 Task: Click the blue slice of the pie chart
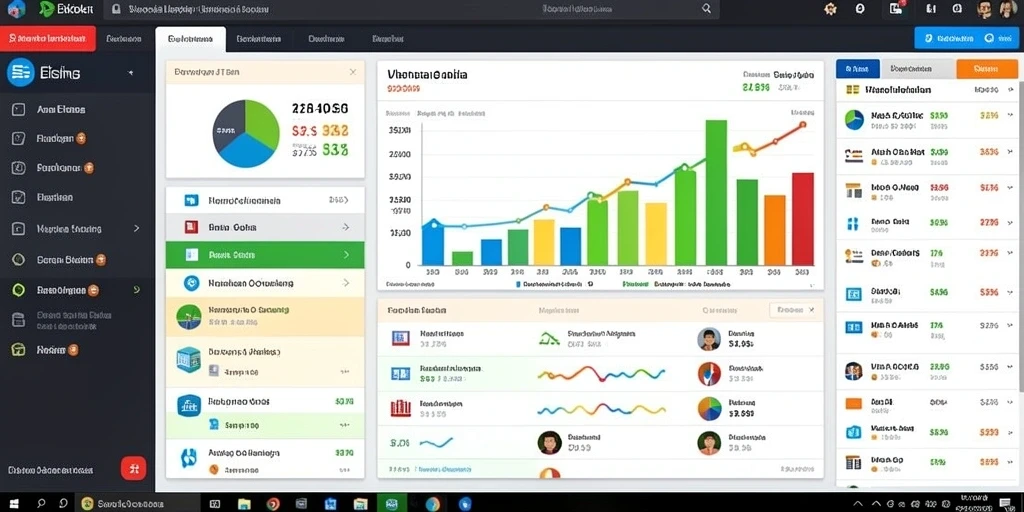(x=244, y=151)
